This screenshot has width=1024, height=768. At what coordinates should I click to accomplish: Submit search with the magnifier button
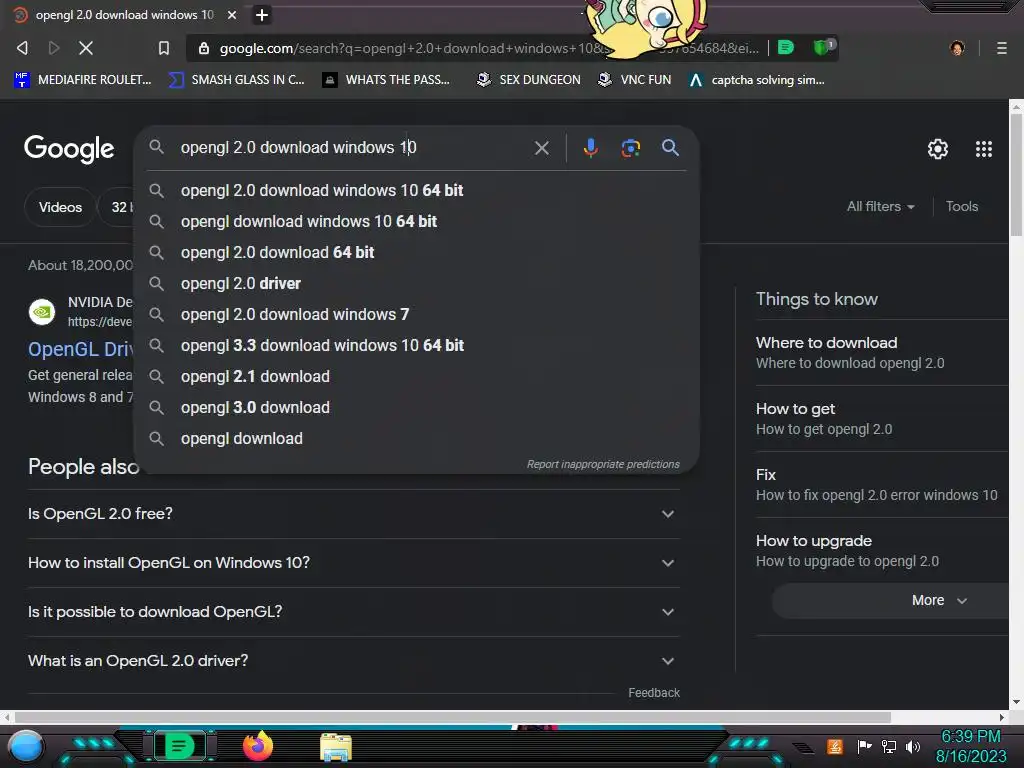click(670, 148)
